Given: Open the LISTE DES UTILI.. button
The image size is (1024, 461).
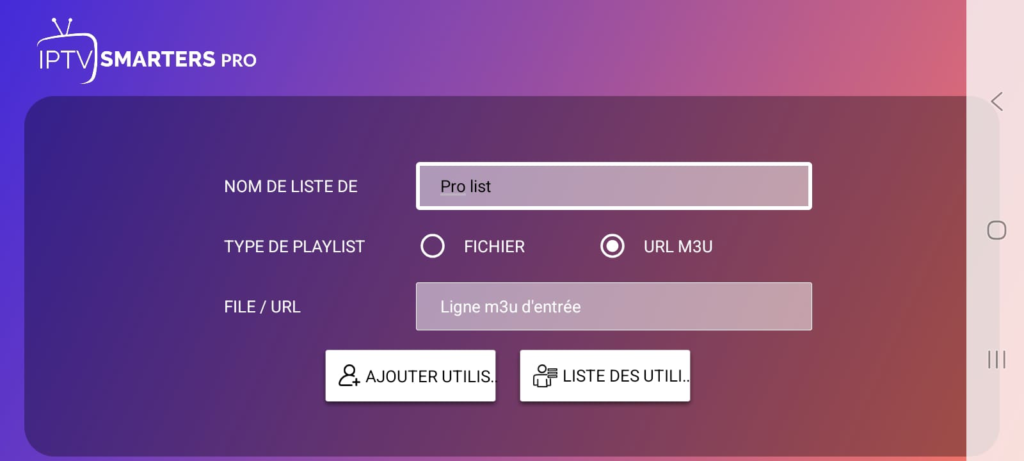Looking at the screenshot, I should tap(605, 375).
